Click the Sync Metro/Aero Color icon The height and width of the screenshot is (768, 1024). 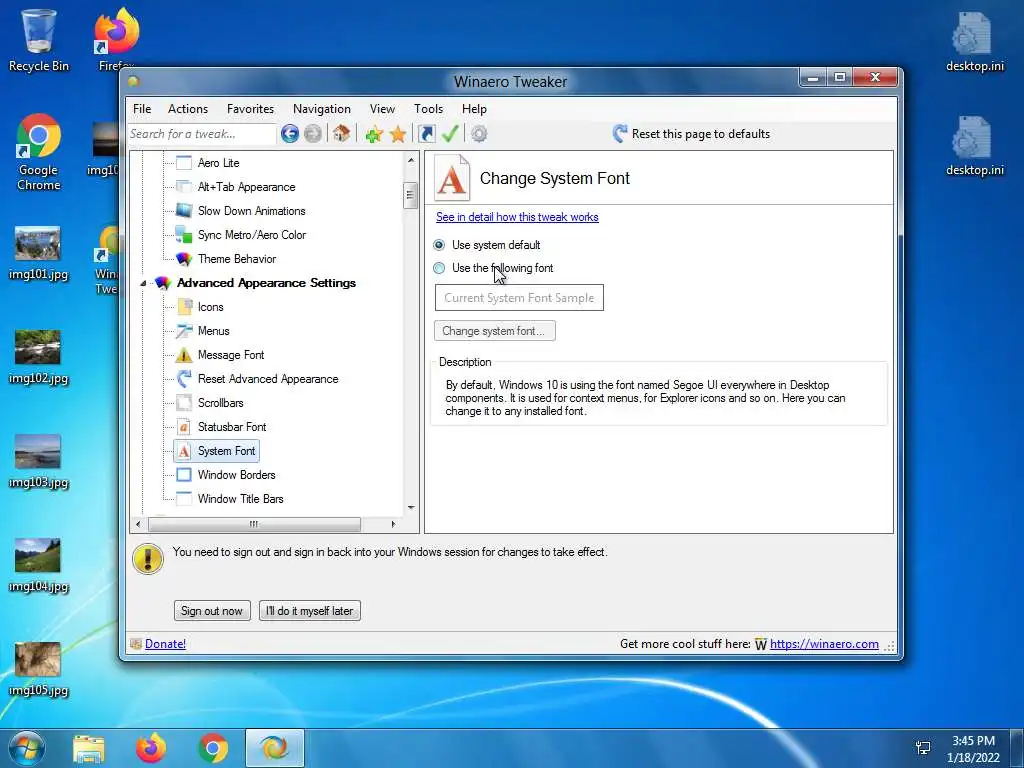pyautogui.click(x=184, y=235)
